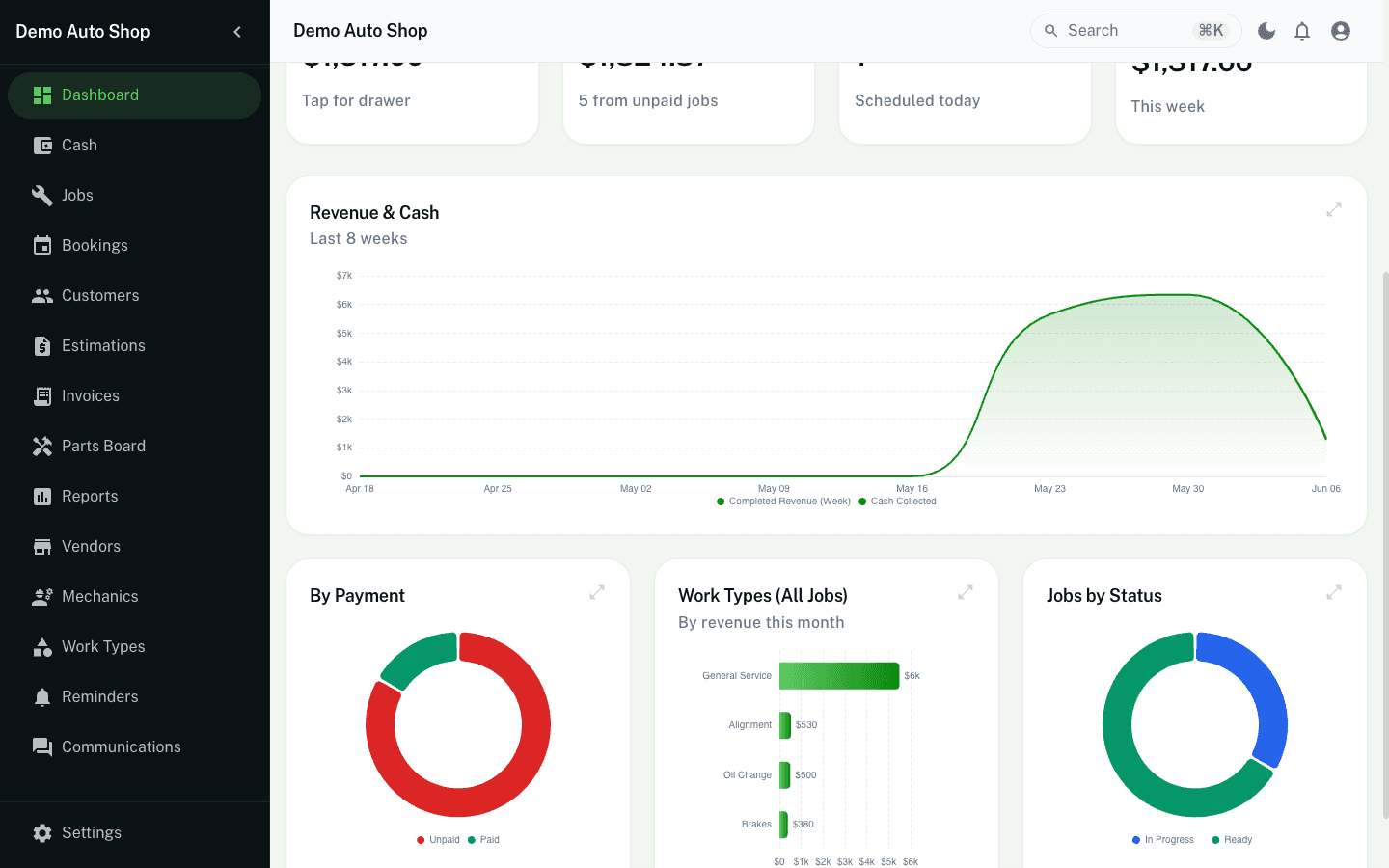Screen dimensions: 1389x868
Task: Click the Brakes bar
Action: pos(783,825)
